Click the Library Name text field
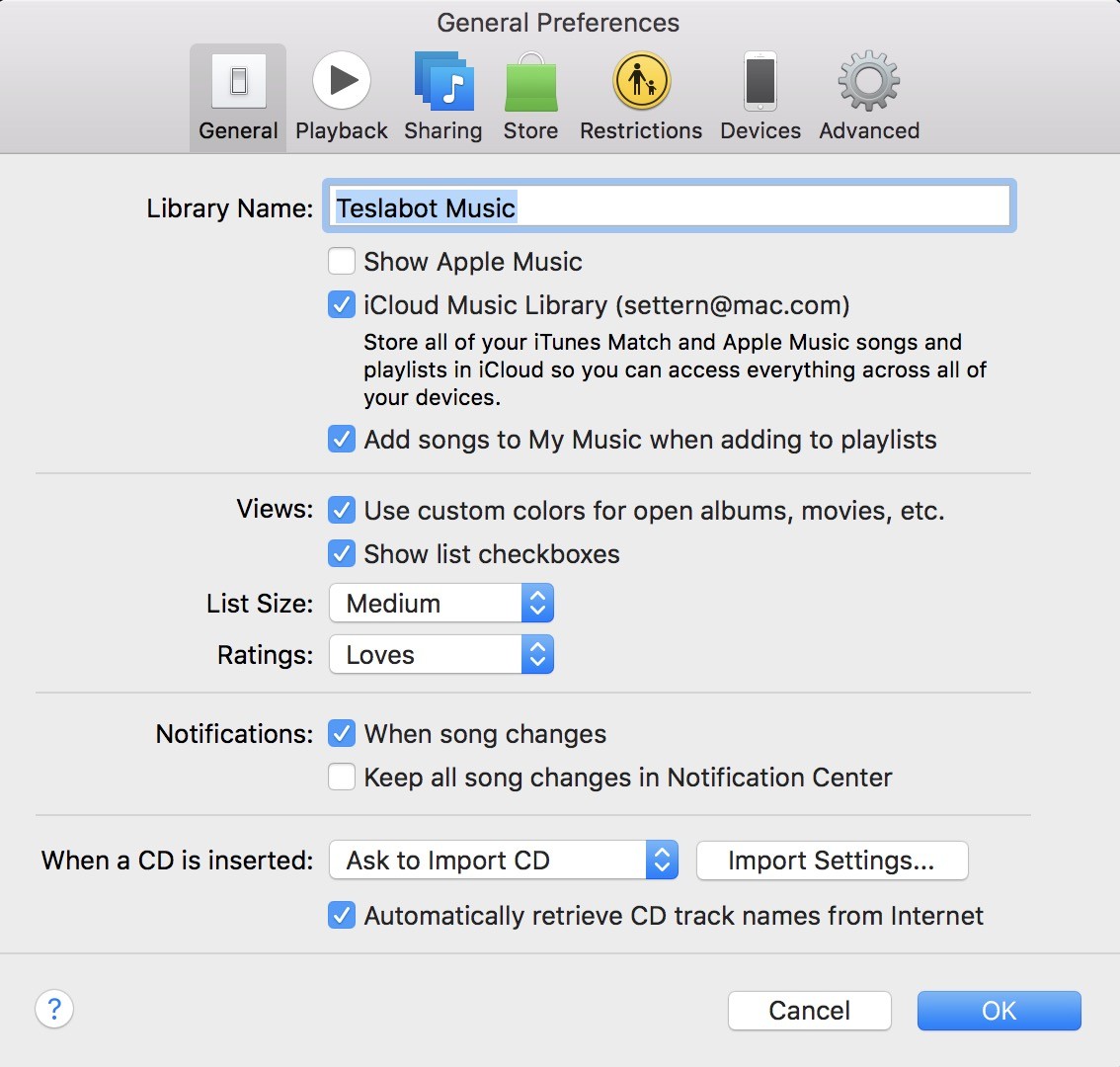1120x1067 pixels. tap(670, 206)
